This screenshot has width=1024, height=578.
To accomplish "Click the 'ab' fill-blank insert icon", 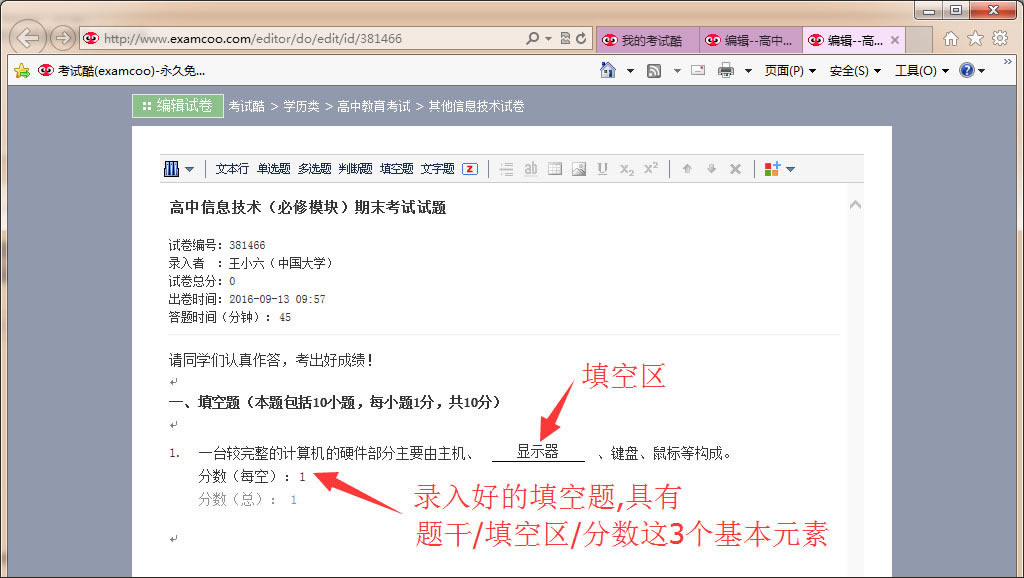I will [x=531, y=168].
